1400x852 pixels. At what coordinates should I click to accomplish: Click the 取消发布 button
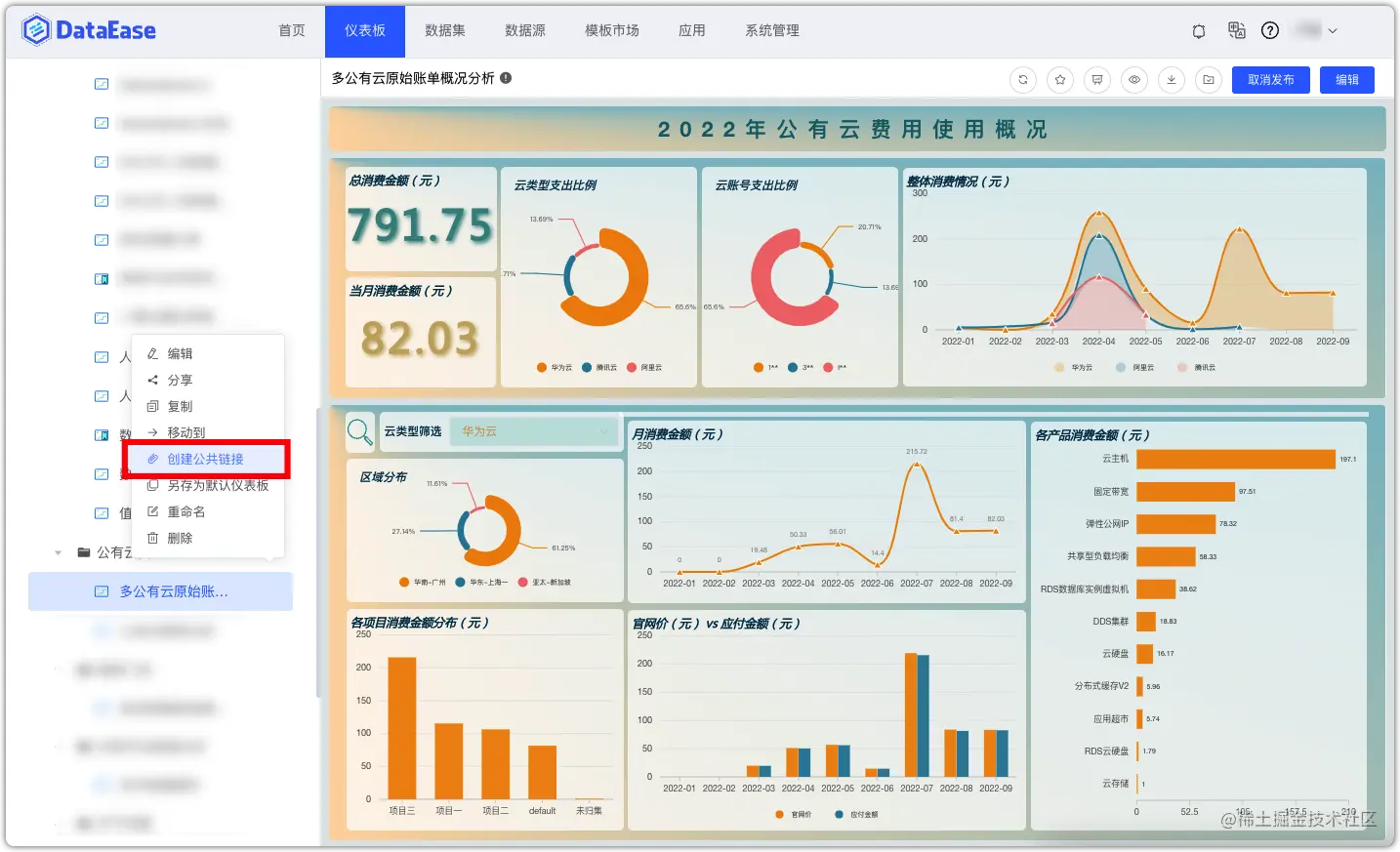click(1270, 79)
